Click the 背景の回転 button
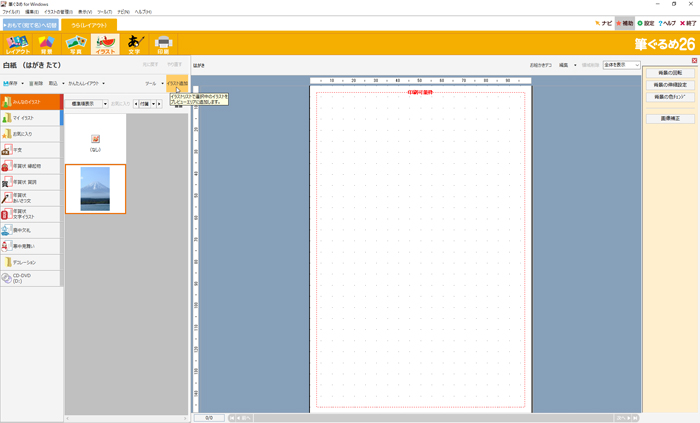700x423 pixels. pyautogui.click(x=670, y=73)
